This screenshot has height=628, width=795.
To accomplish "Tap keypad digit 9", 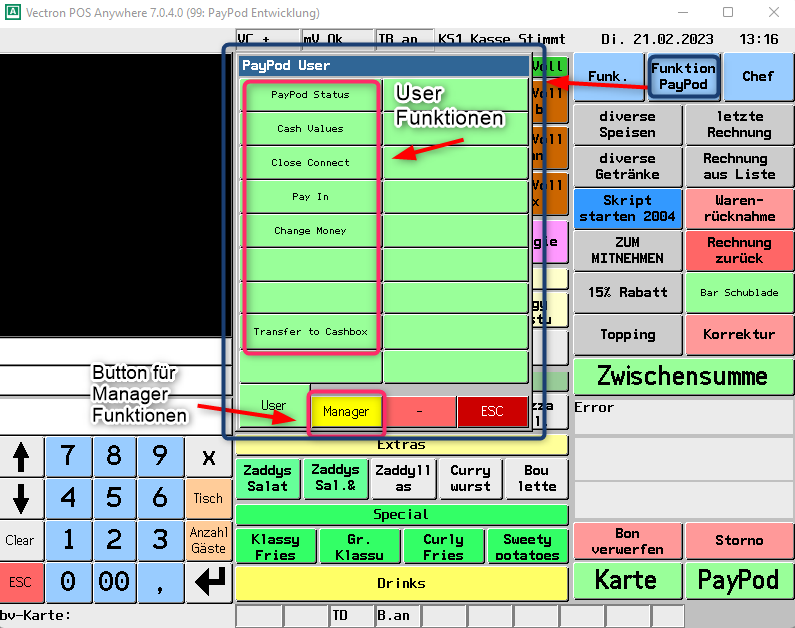I will 160,457.
